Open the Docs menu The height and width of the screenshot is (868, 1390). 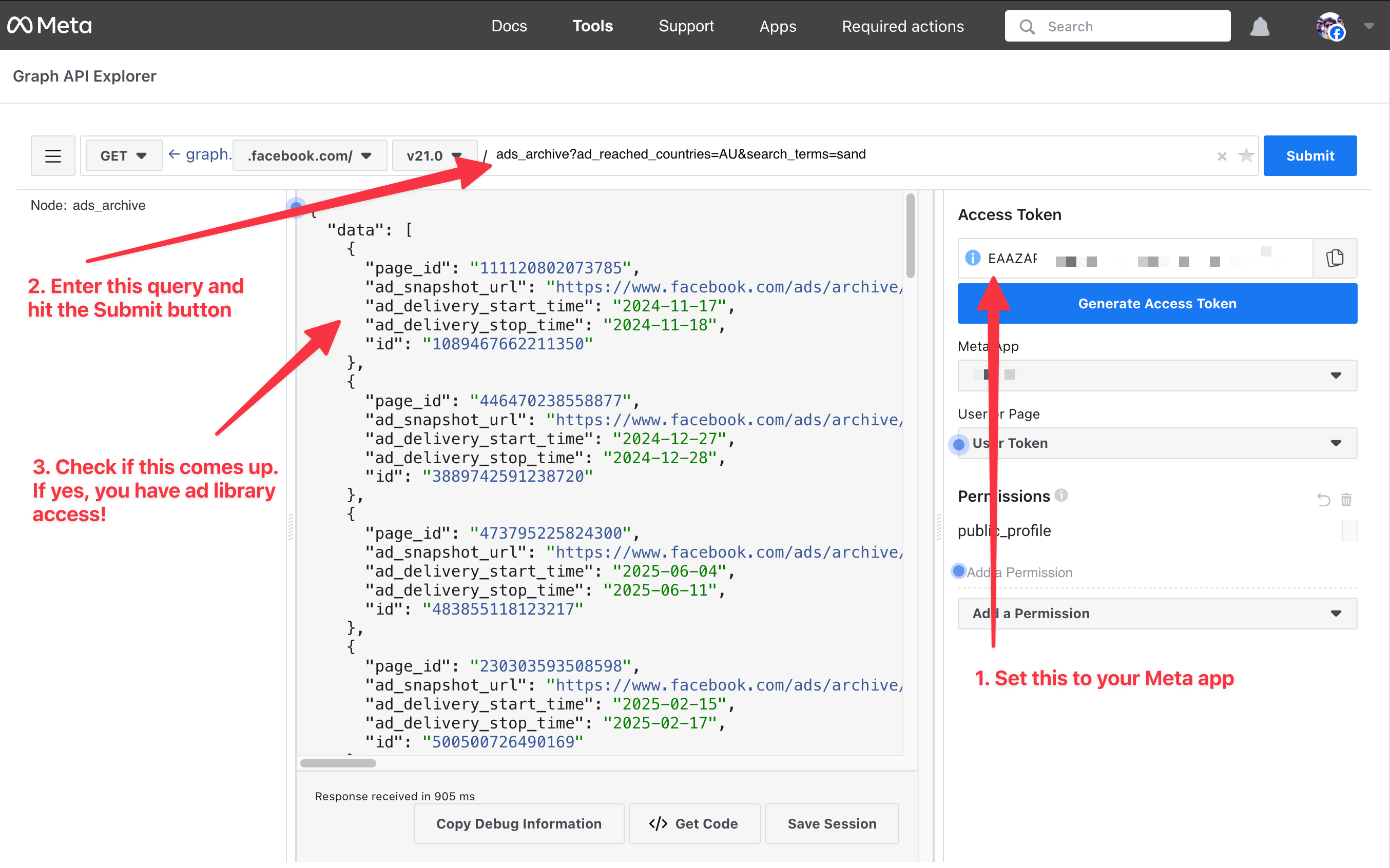tap(509, 26)
